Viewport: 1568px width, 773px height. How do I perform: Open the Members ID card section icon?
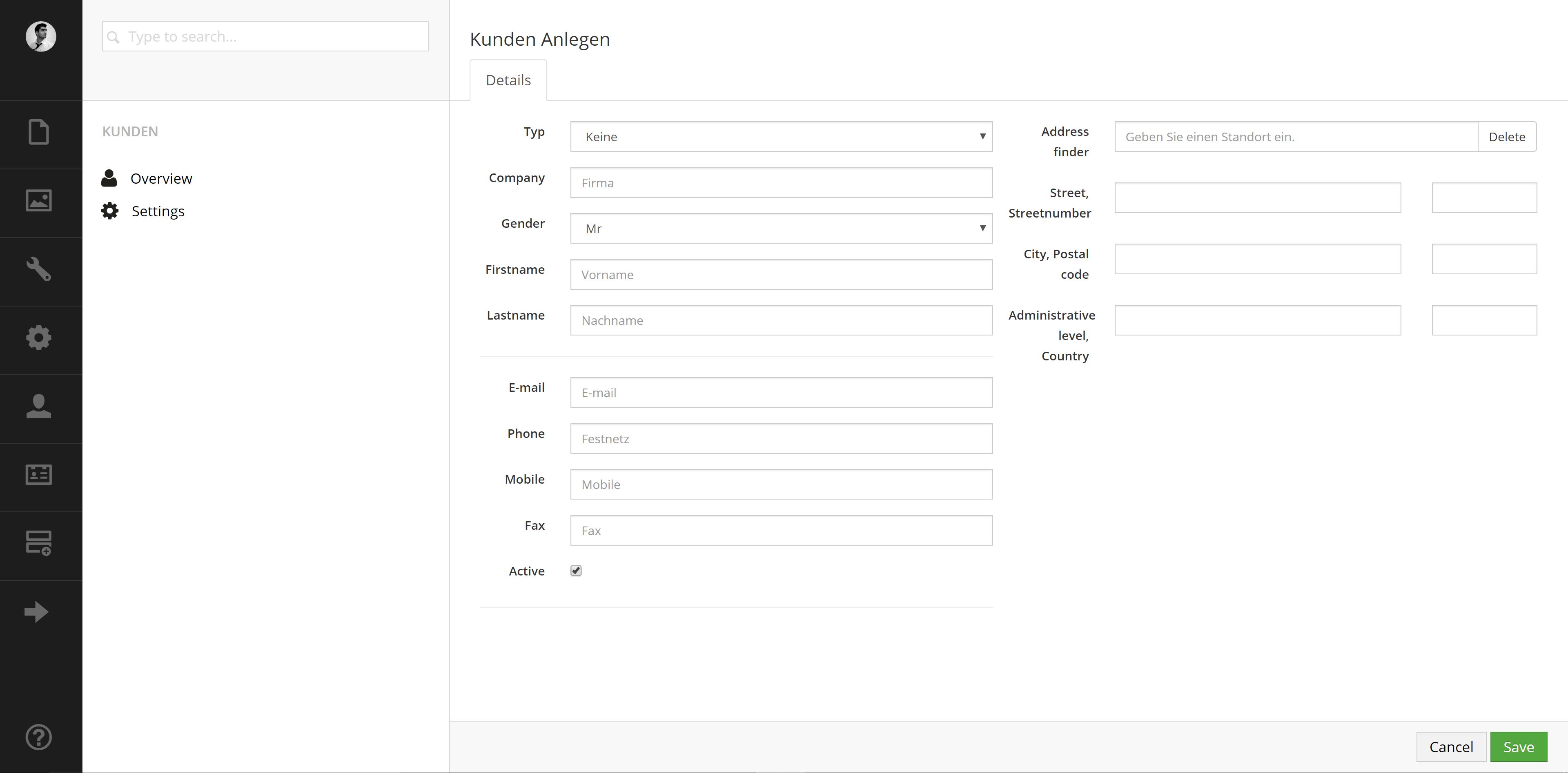(x=39, y=474)
